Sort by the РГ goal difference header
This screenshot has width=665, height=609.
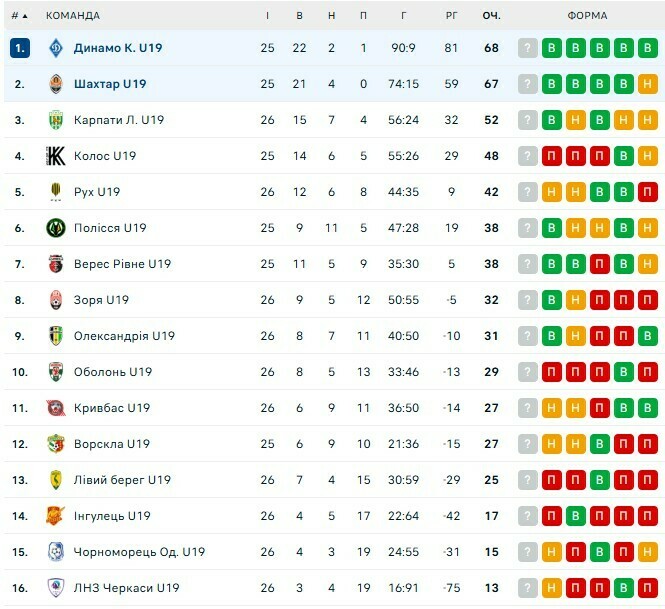pos(451,16)
